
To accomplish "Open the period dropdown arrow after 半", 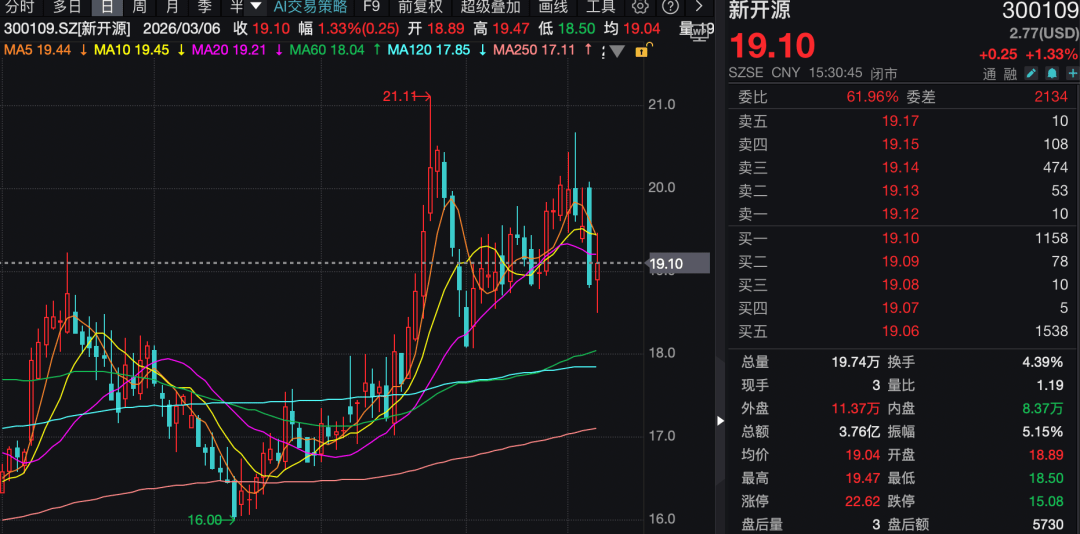I will [x=255, y=7].
